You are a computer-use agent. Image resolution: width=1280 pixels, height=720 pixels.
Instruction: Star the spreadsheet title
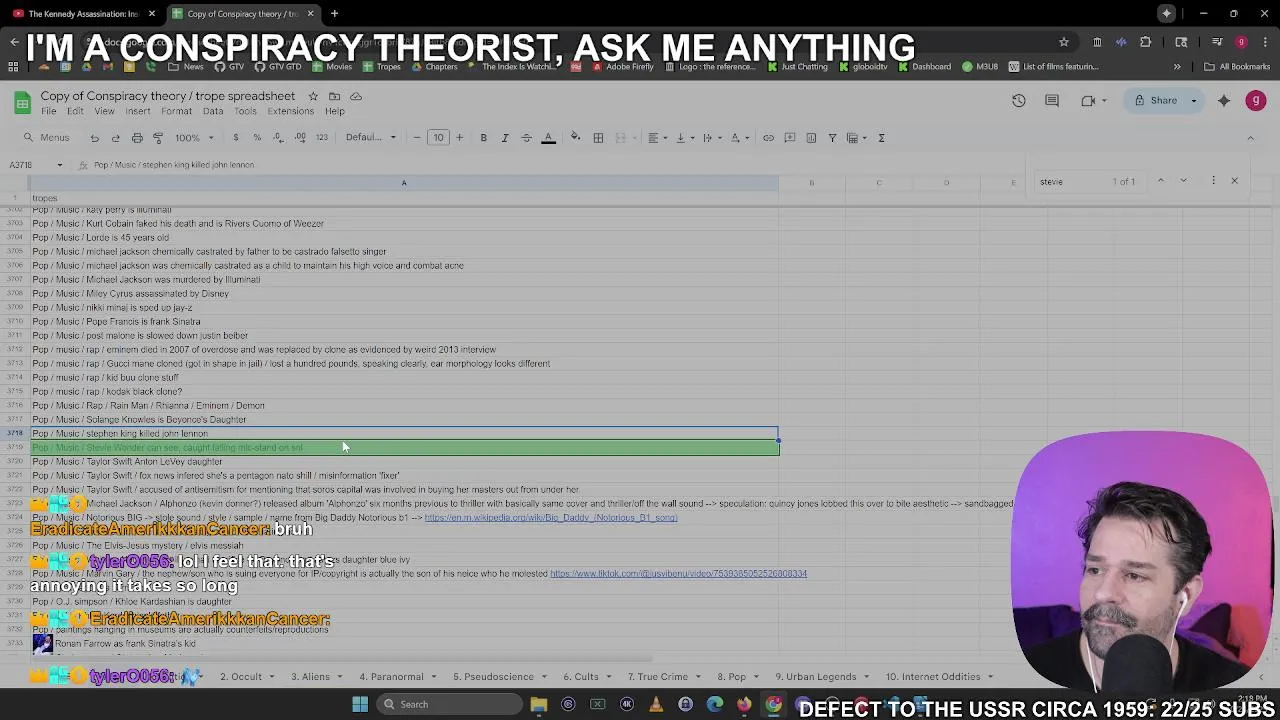[313, 96]
